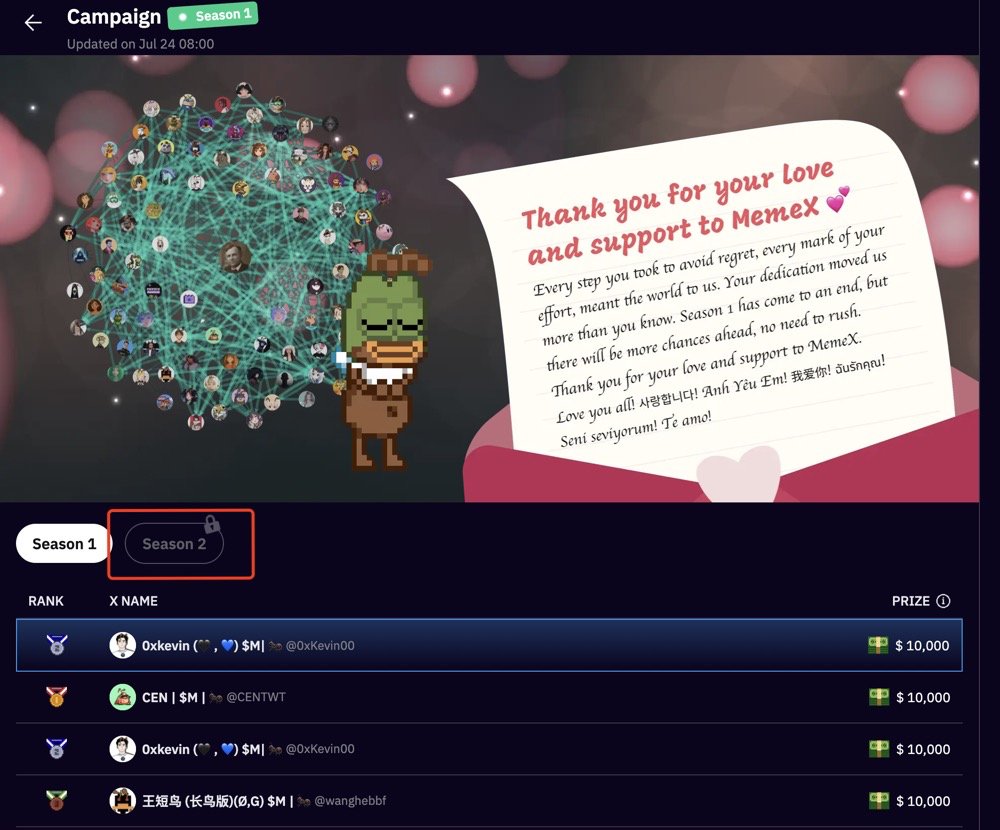The image size is (1000, 830).
Task: Open the @CENTWT handle link
Action: tap(256, 697)
